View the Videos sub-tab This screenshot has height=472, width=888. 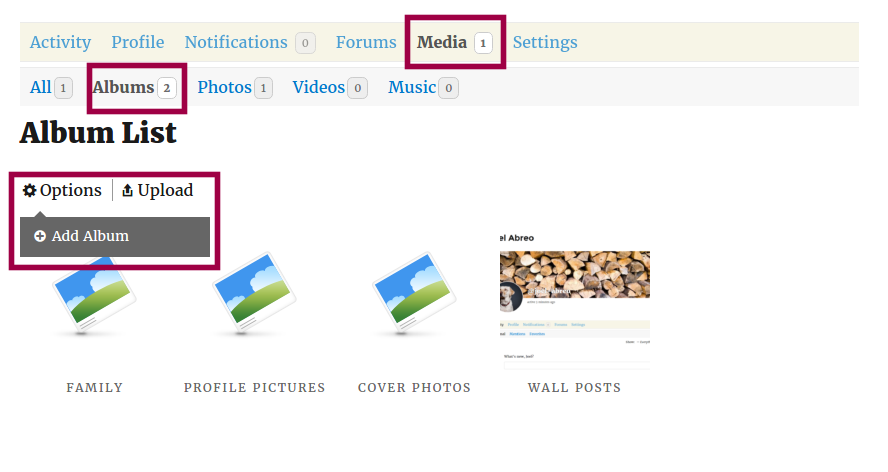(319, 87)
